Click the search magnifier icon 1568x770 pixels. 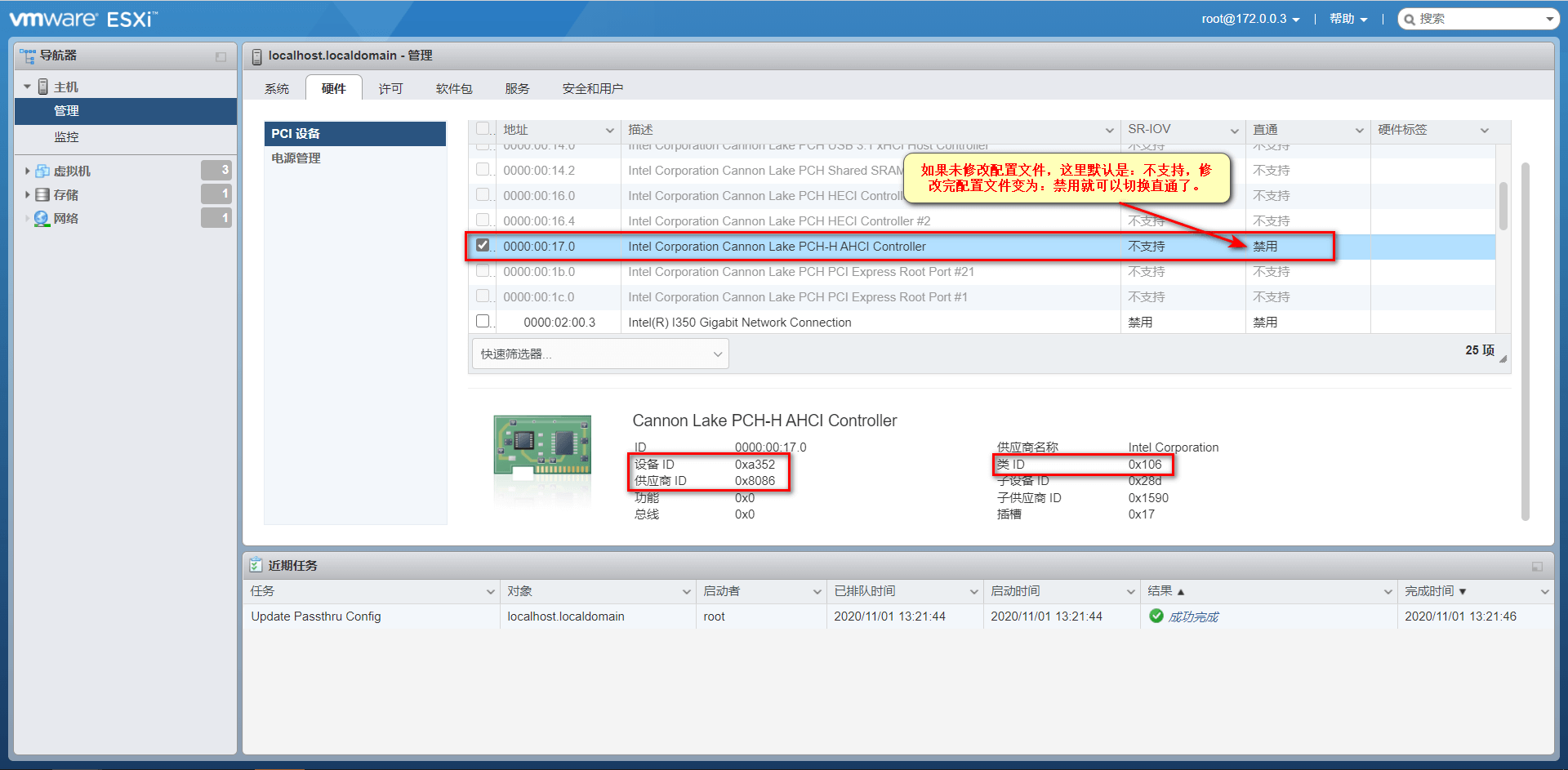tap(1410, 19)
